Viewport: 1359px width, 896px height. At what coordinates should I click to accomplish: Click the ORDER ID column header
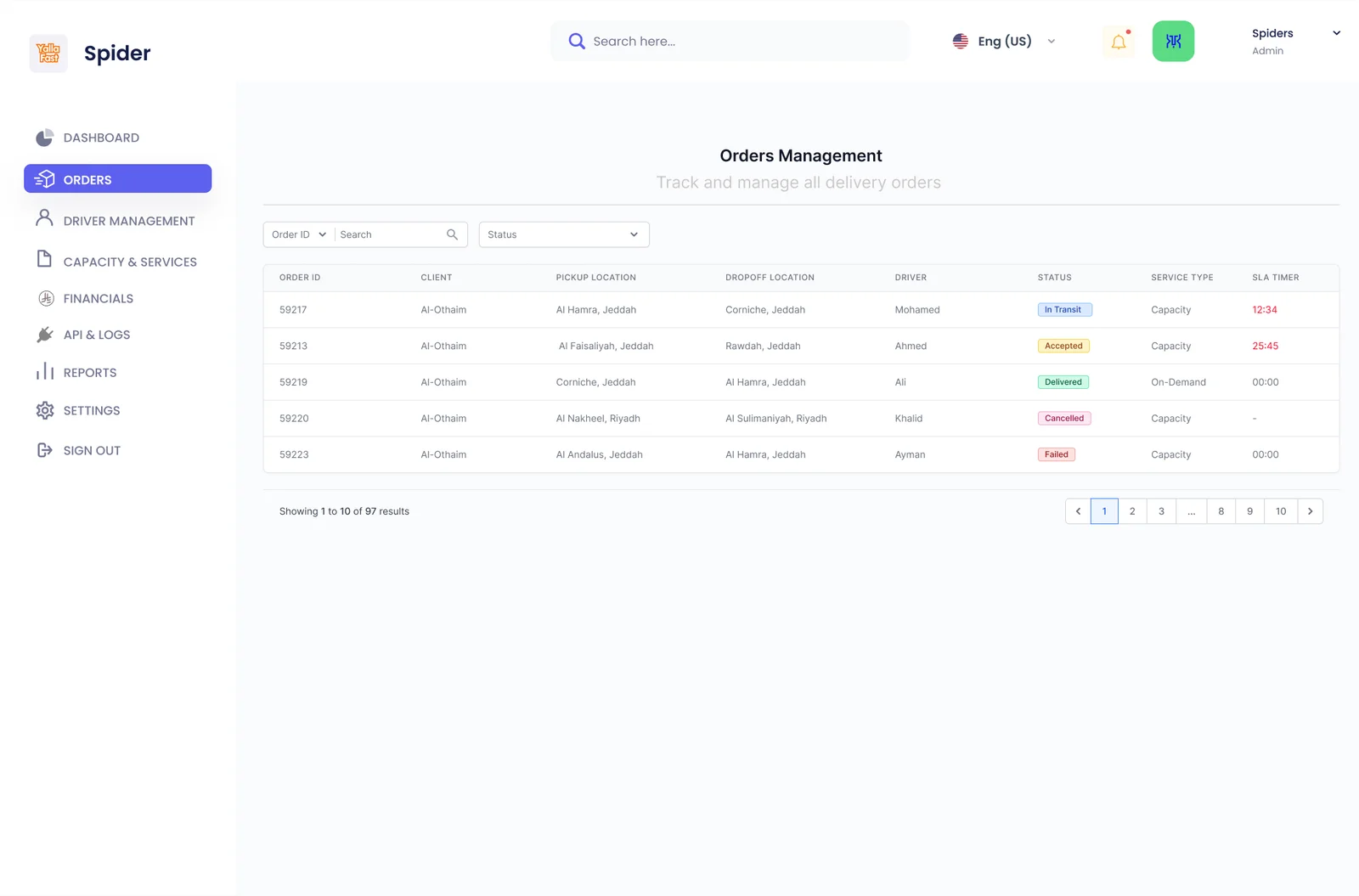point(300,278)
